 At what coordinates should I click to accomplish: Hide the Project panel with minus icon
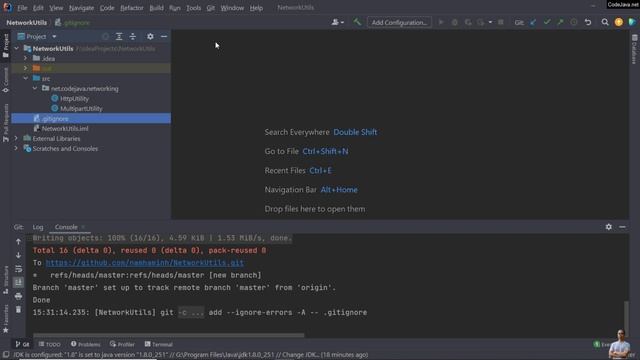[164, 37]
